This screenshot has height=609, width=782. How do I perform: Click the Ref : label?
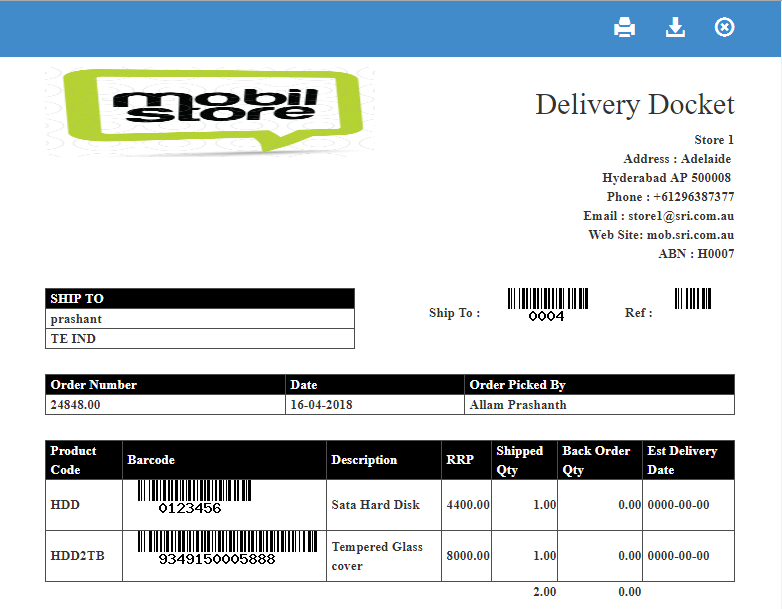(638, 313)
